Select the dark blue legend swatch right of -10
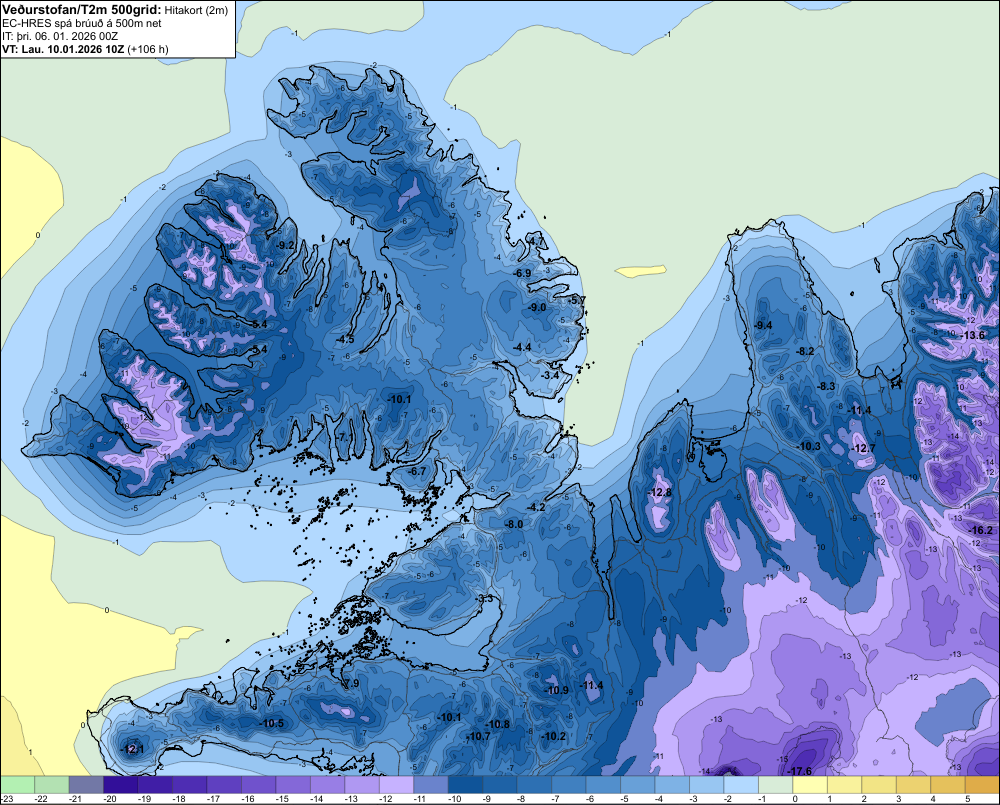Viewport: 1000px width, 805px height. tap(465, 785)
